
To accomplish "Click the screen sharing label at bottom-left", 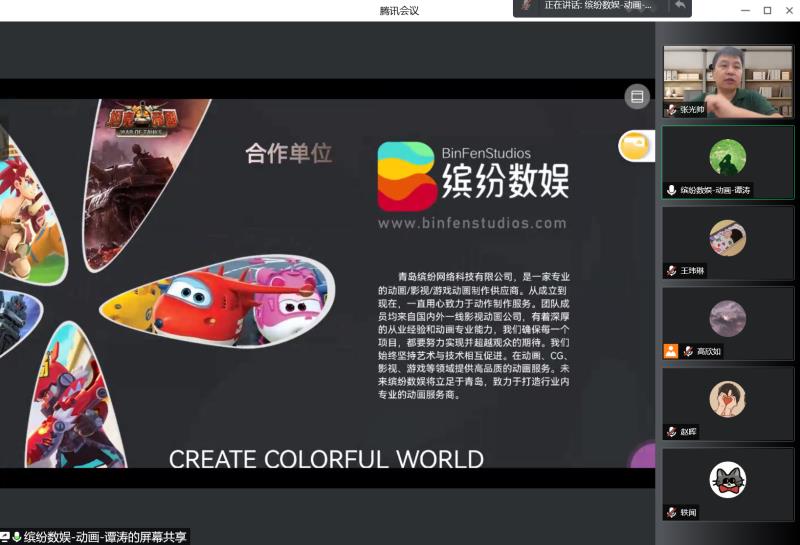I will pyautogui.click(x=95, y=537).
